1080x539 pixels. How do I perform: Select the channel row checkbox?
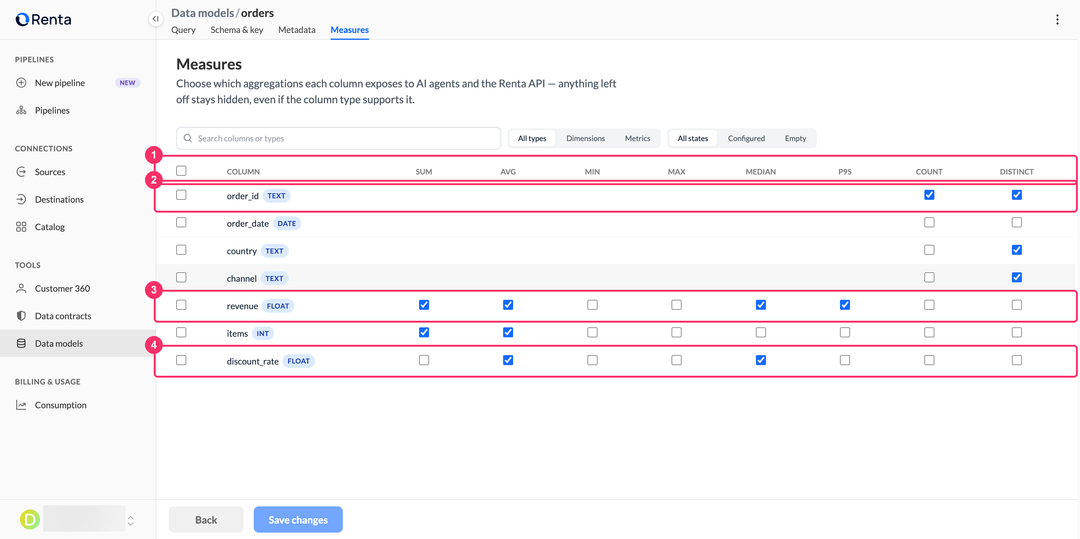181,277
